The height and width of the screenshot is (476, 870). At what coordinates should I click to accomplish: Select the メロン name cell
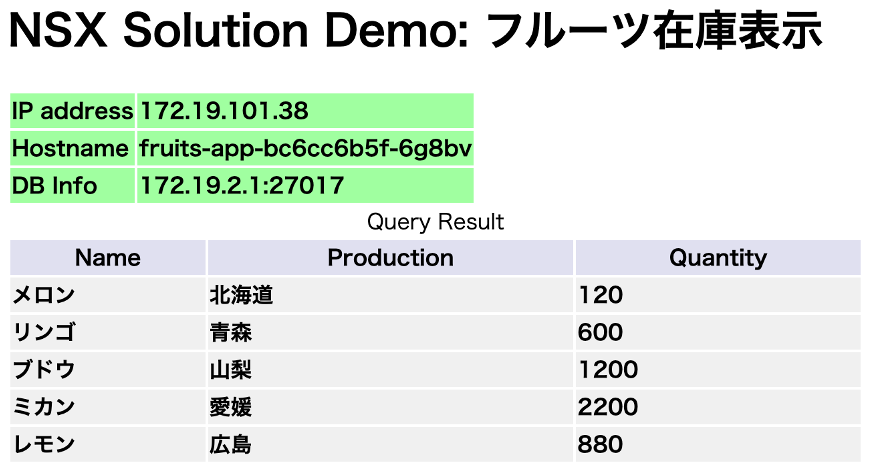44,295
